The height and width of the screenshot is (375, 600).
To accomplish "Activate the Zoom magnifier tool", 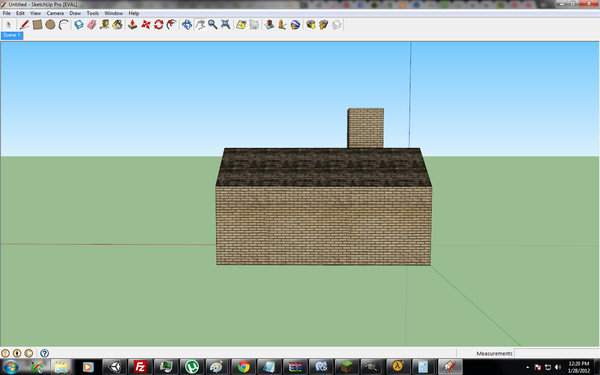I will click(x=213, y=25).
